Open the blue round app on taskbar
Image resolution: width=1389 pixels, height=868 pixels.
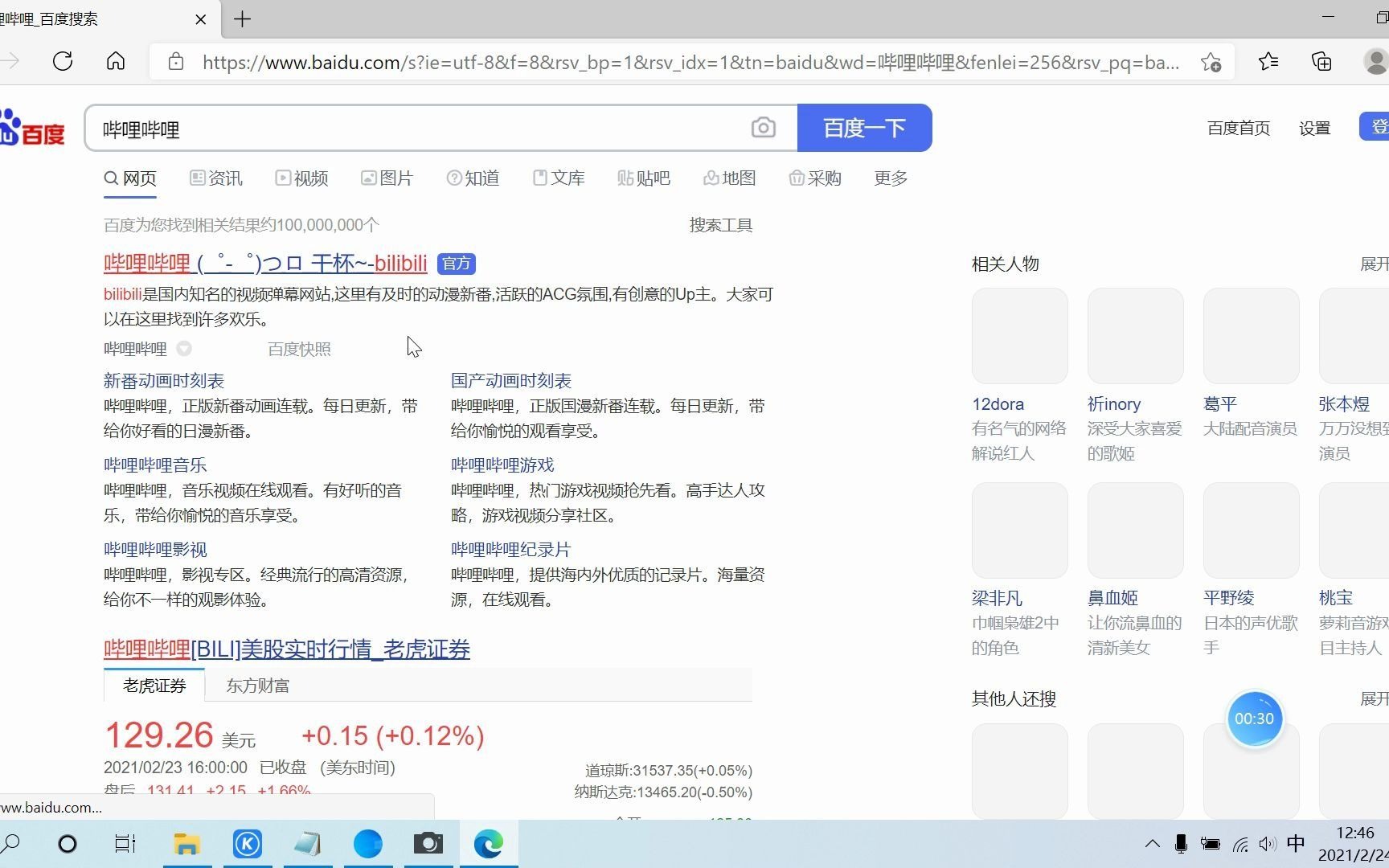coord(368,844)
